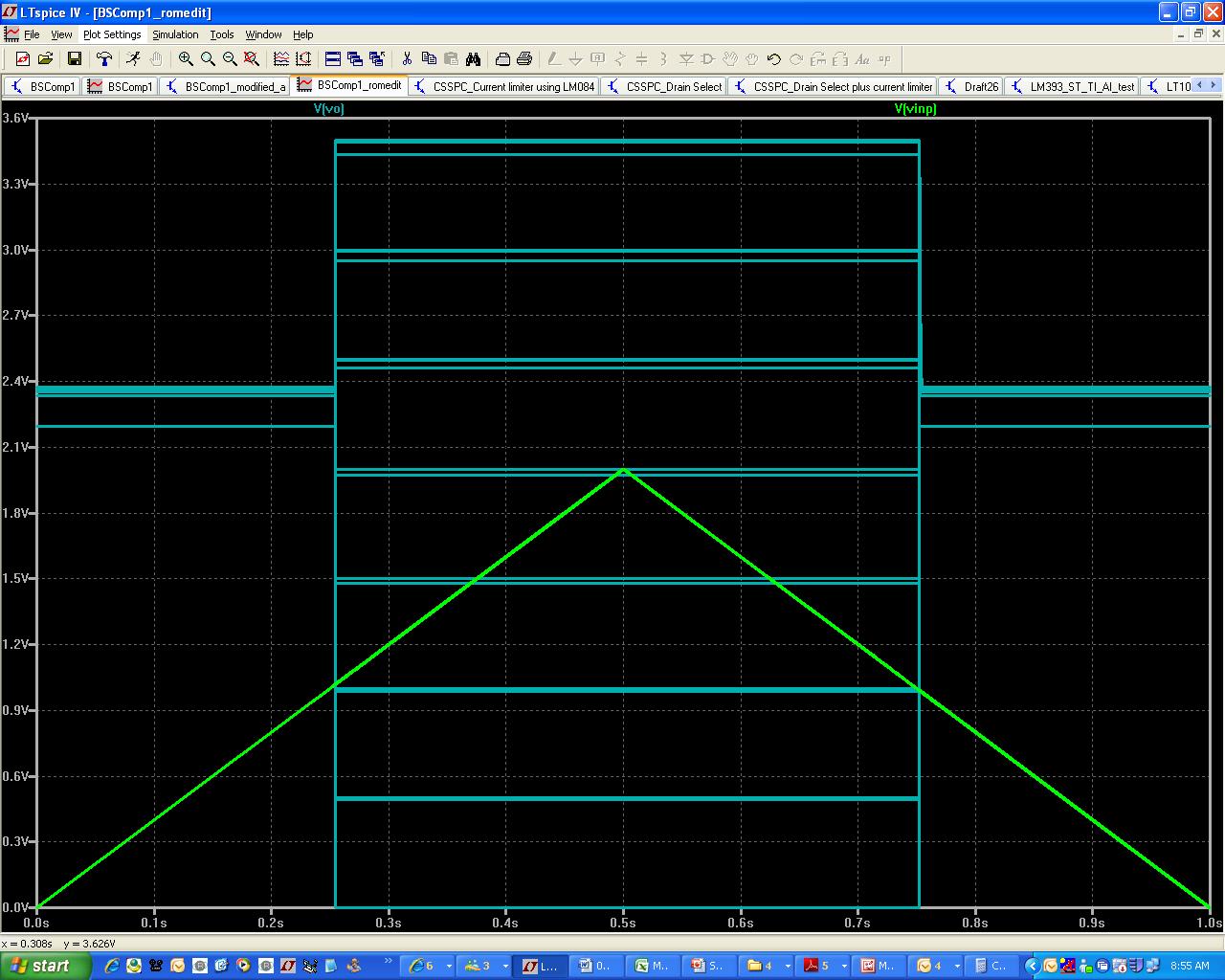Image resolution: width=1225 pixels, height=980 pixels.
Task: Switch to CSSPC_Drain Select plus current limiter tab
Action: pos(833,86)
